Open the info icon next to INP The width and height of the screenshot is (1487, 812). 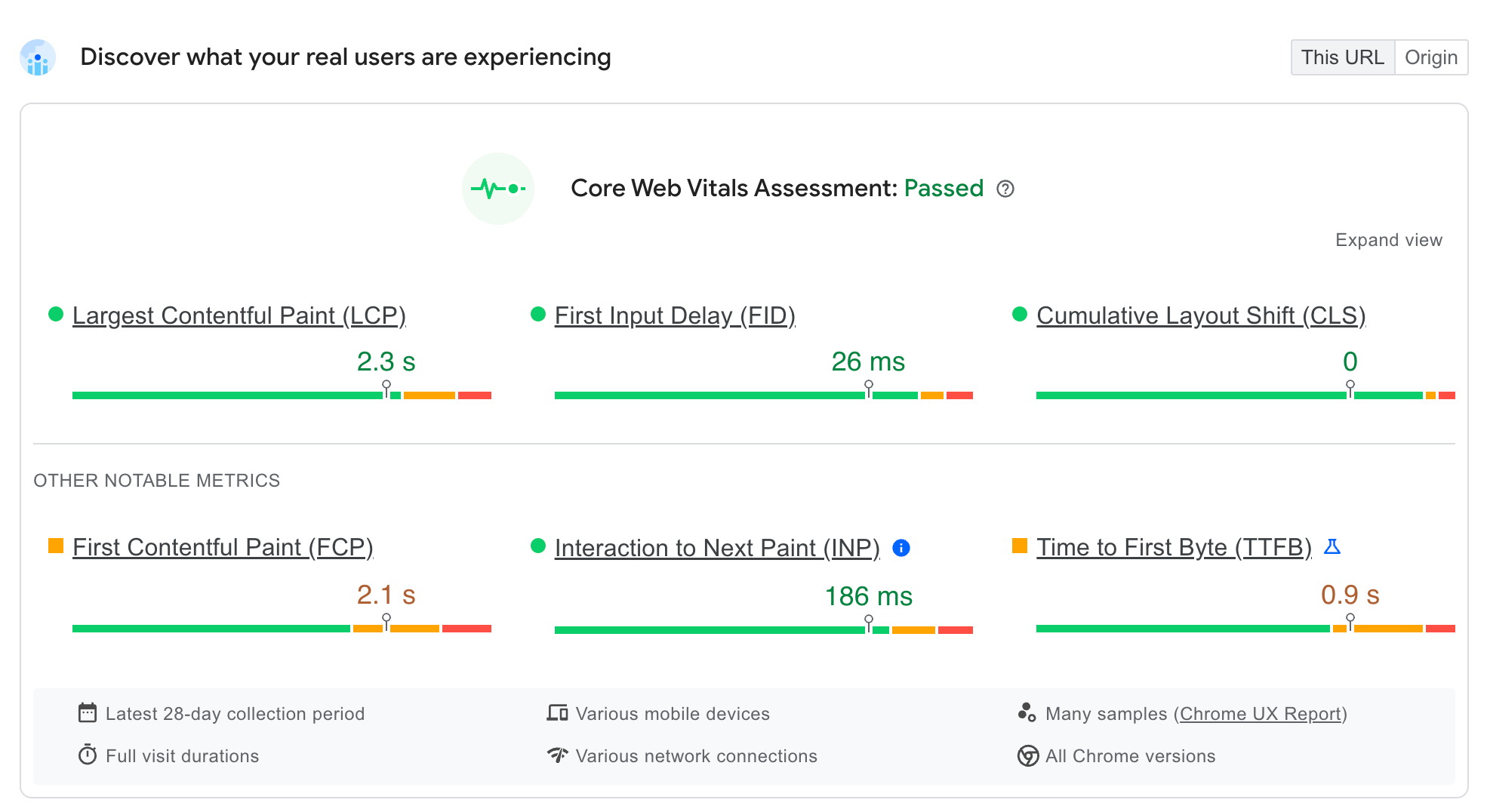point(902,549)
